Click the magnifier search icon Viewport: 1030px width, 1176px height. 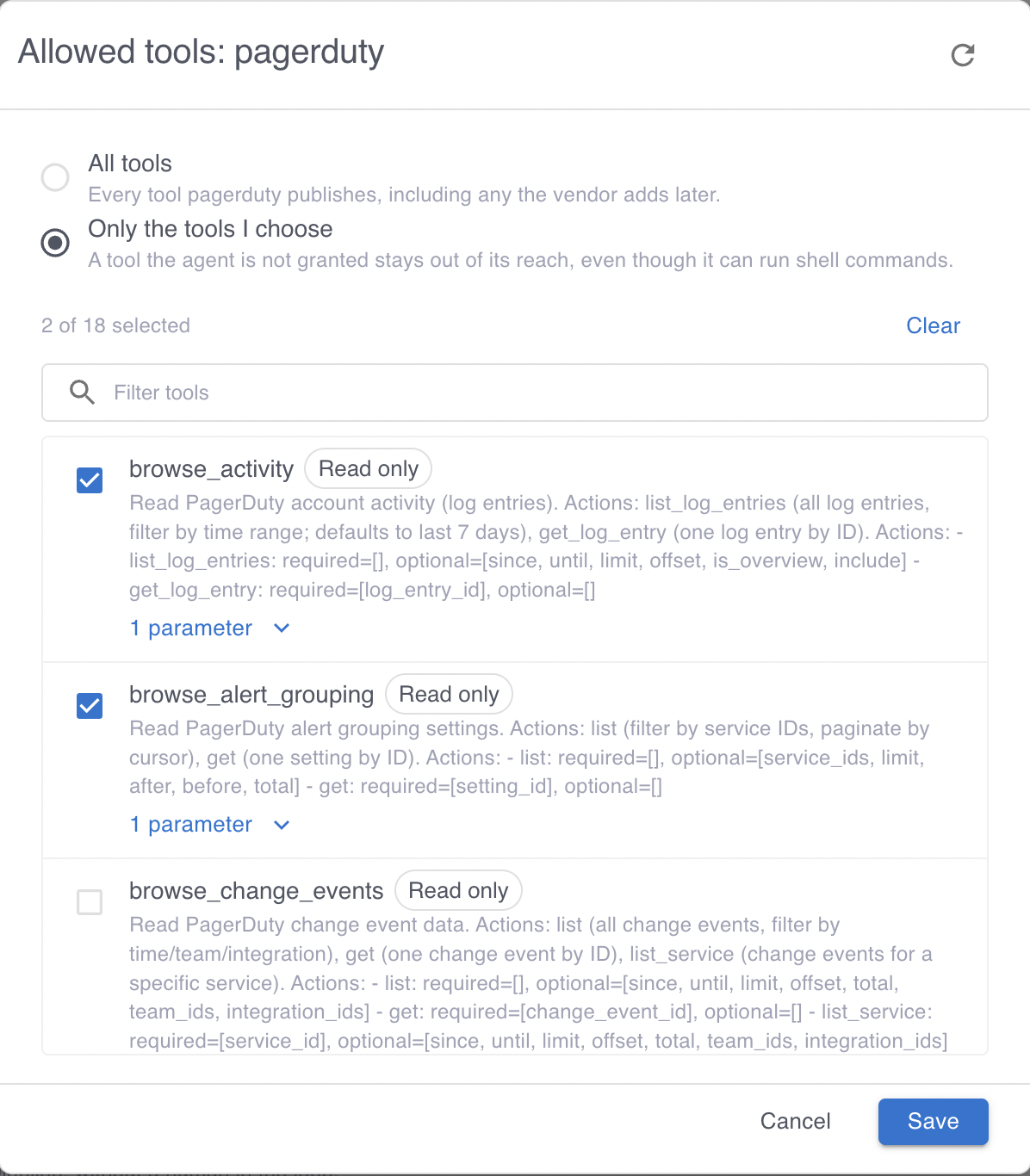(83, 393)
